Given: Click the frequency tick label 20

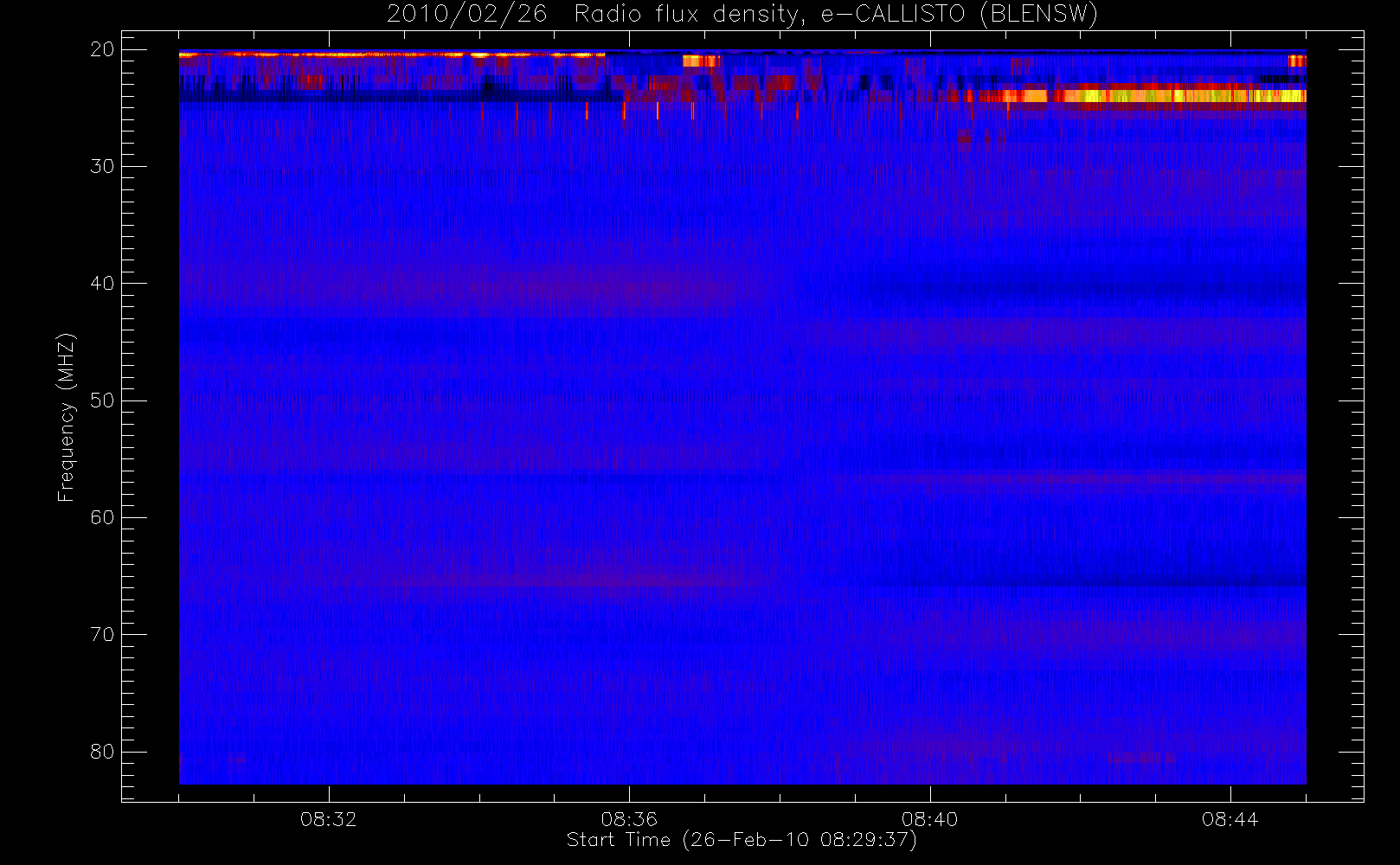Looking at the screenshot, I should (103, 49).
